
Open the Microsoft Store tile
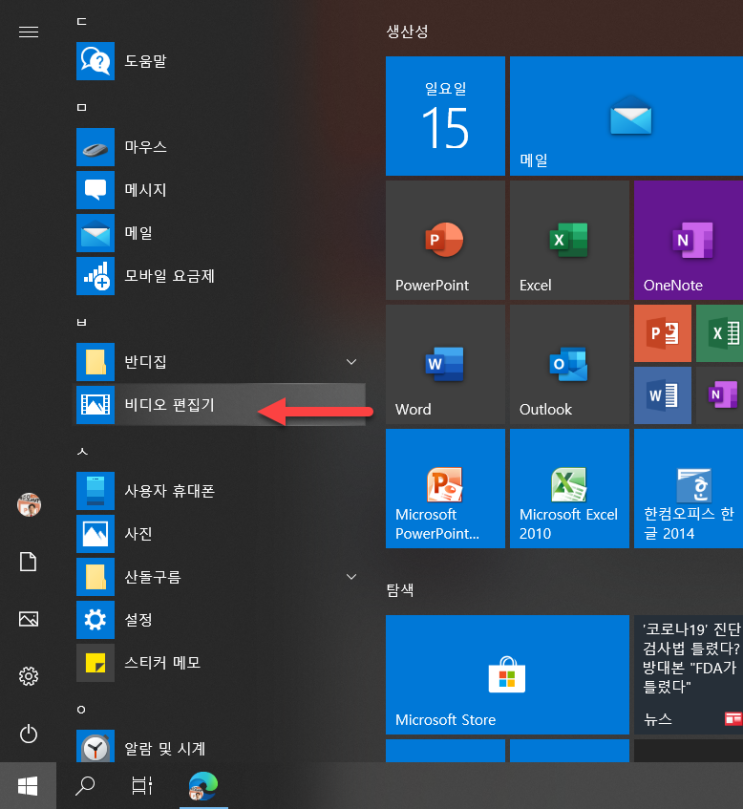coord(507,674)
